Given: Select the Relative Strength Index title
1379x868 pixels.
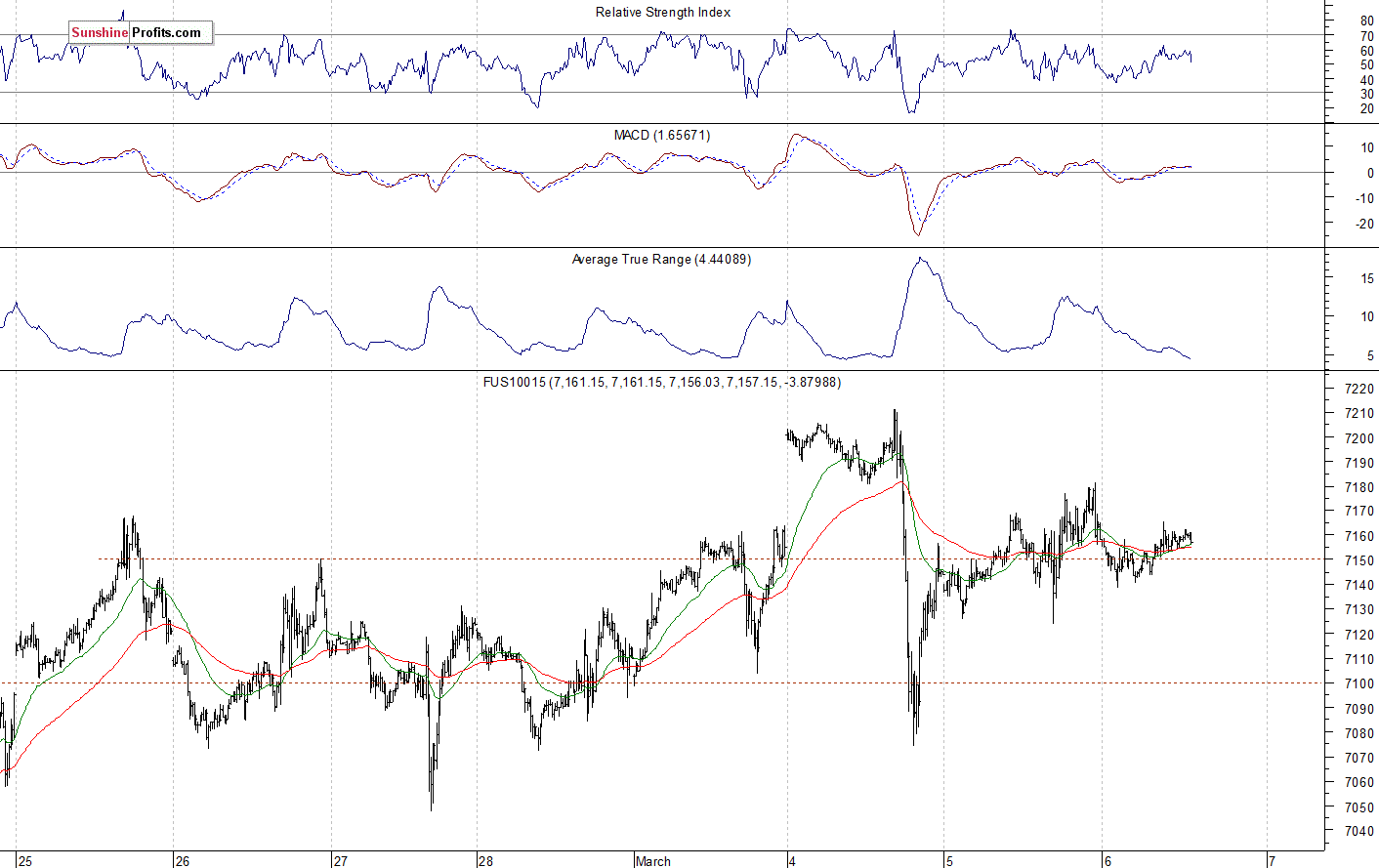Looking at the screenshot, I should pyautogui.click(x=663, y=12).
